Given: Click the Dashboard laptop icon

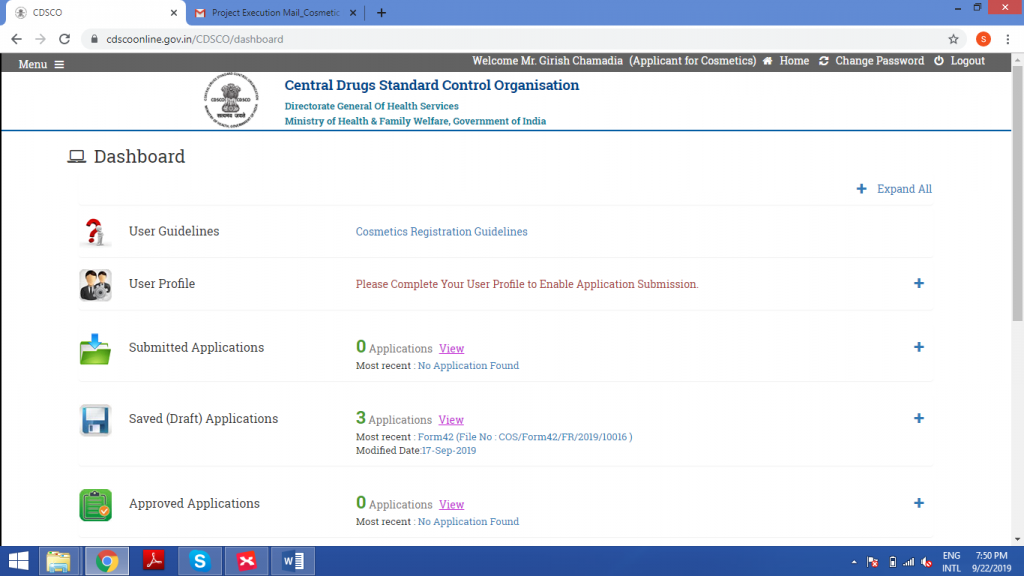Looking at the screenshot, I should (76, 157).
